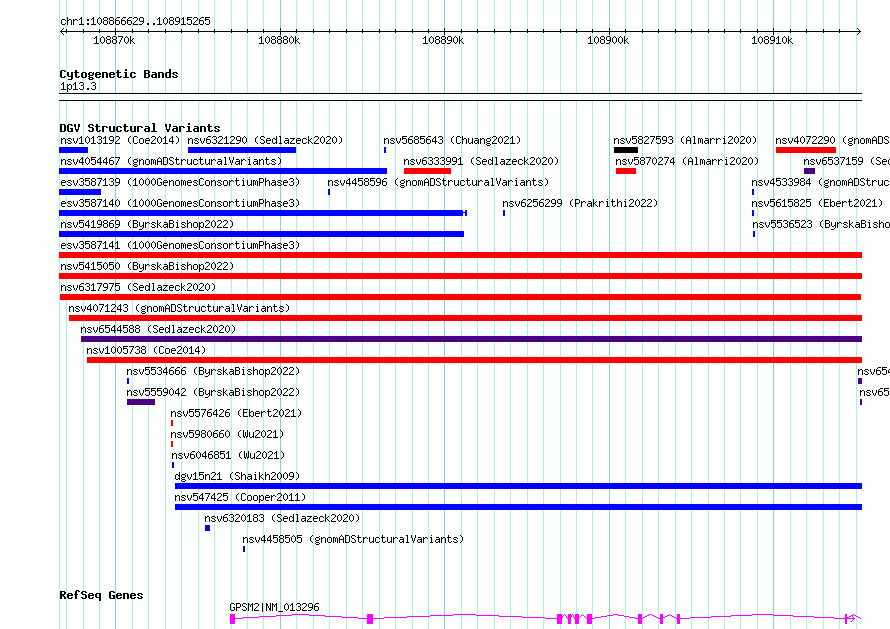Click the dgv15n21 (Shaikh2009) blue bar
890x629 pixels.
[518, 486]
